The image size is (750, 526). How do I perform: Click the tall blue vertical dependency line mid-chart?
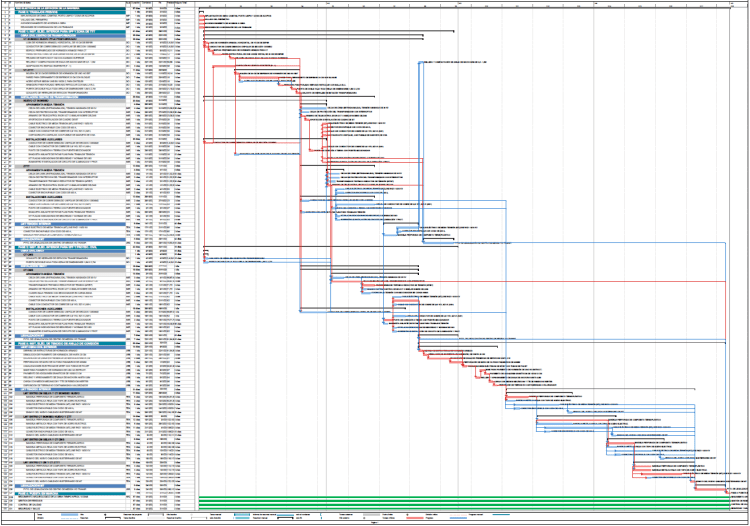(418, 150)
